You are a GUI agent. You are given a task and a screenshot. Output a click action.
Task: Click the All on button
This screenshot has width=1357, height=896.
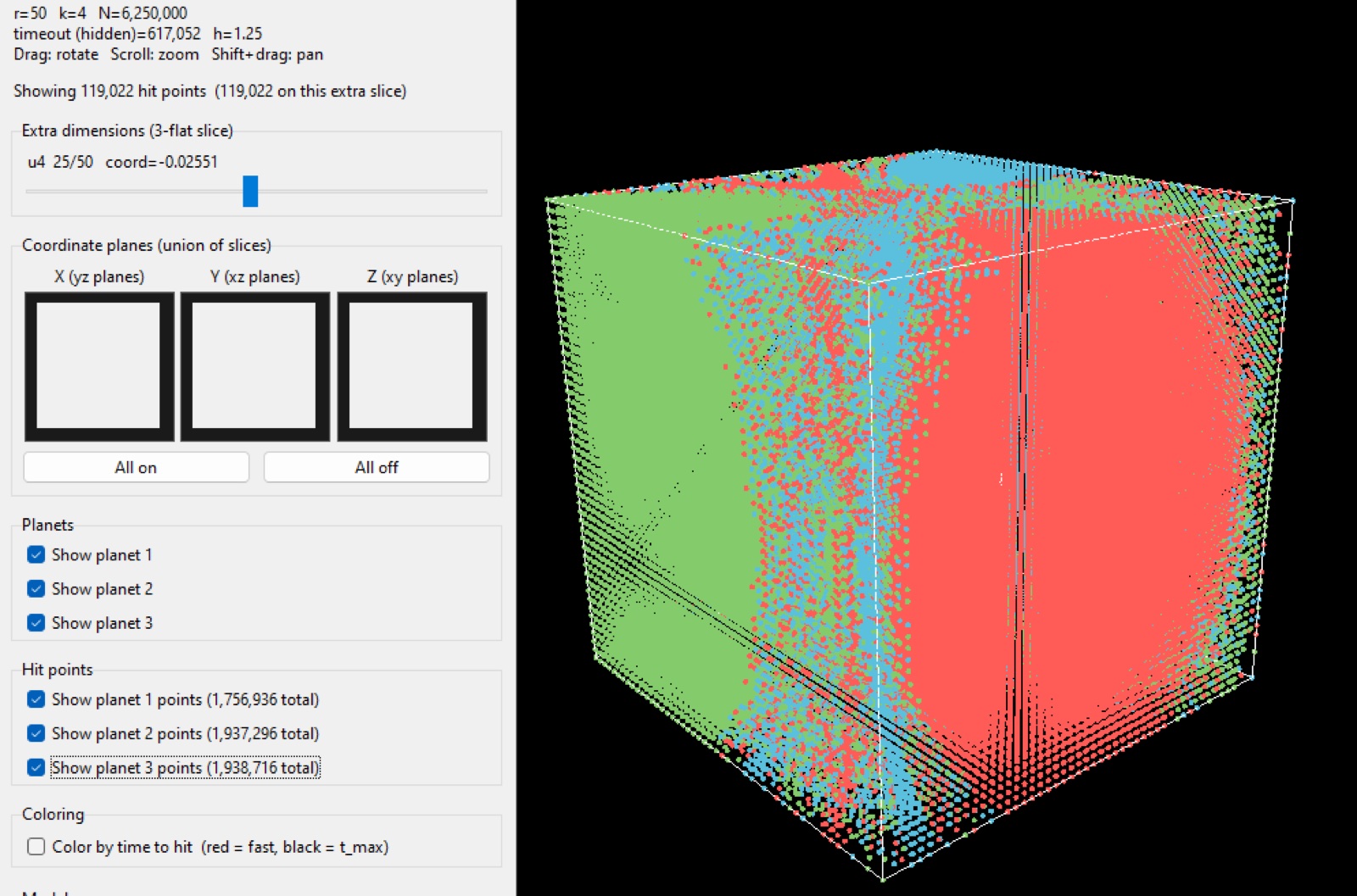pos(137,467)
